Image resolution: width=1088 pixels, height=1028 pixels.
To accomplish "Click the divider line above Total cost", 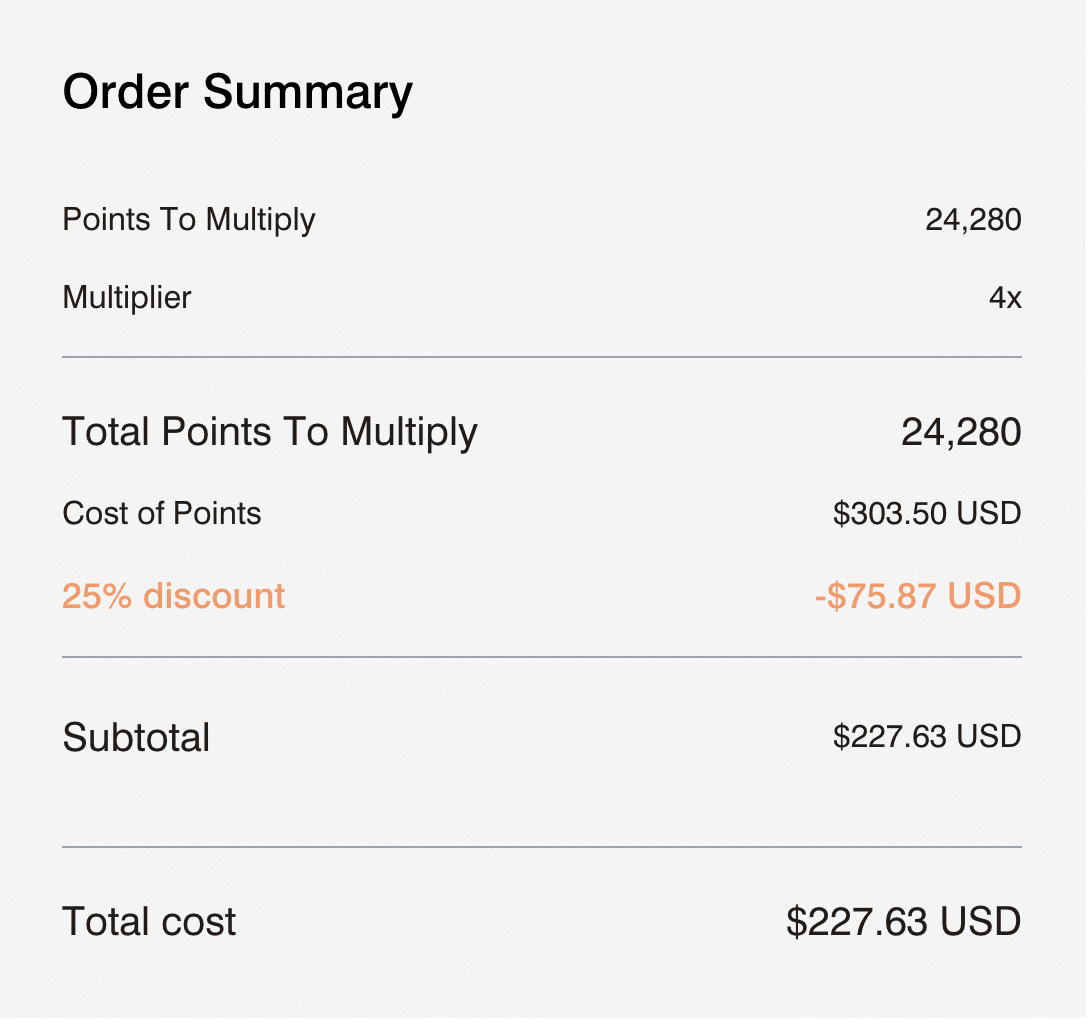I will pos(542,847).
